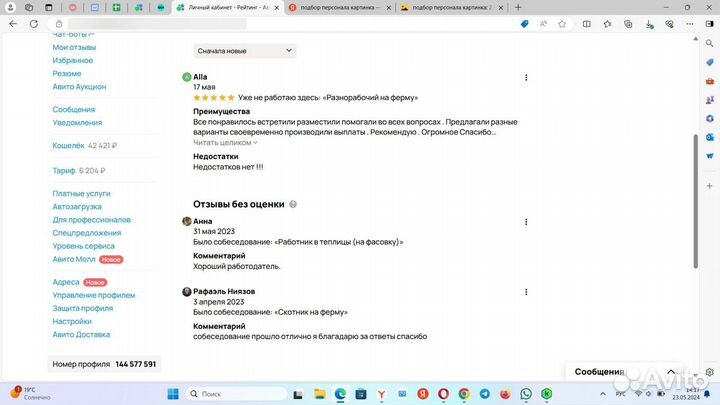Open Opera browser from the taskbar
720x405 pixels.
[443, 394]
